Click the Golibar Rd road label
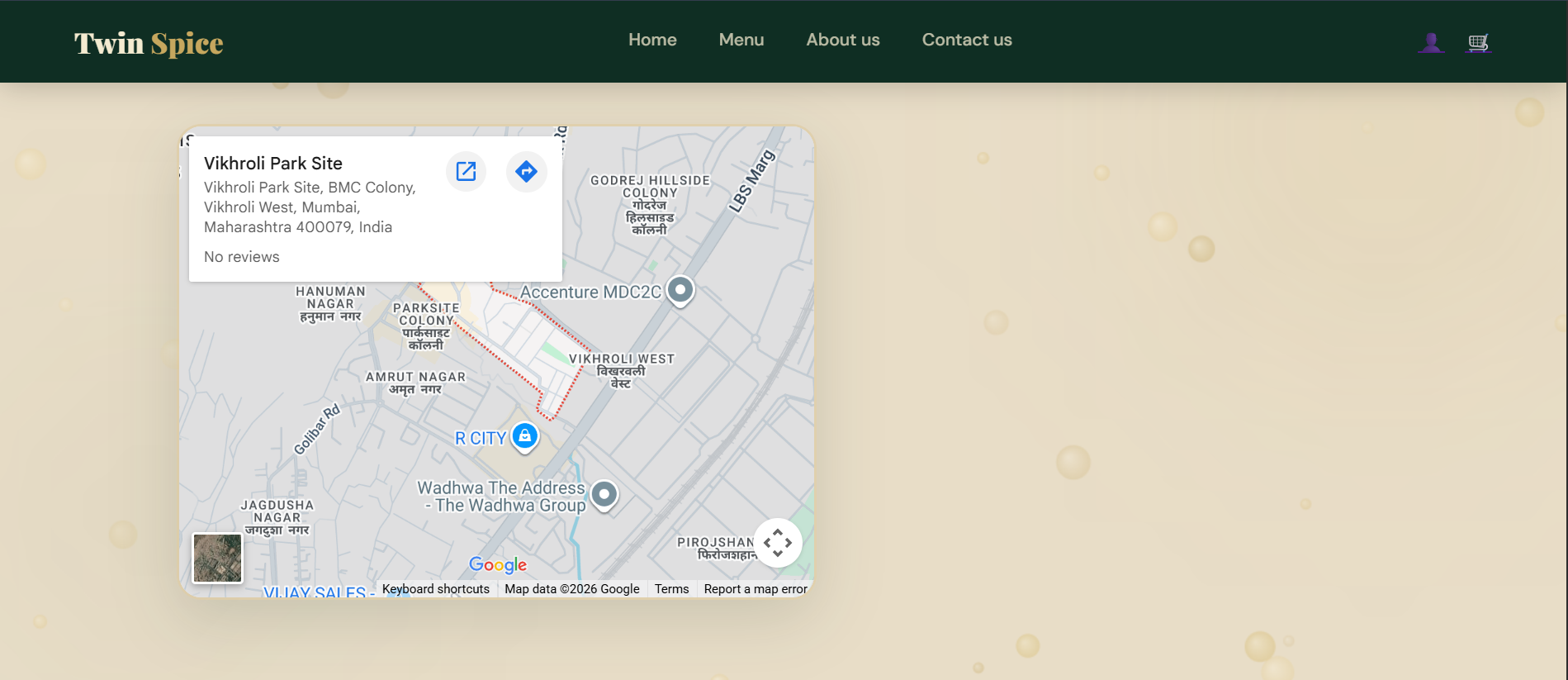This screenshot has height=680, width=1568. point(317,430)
